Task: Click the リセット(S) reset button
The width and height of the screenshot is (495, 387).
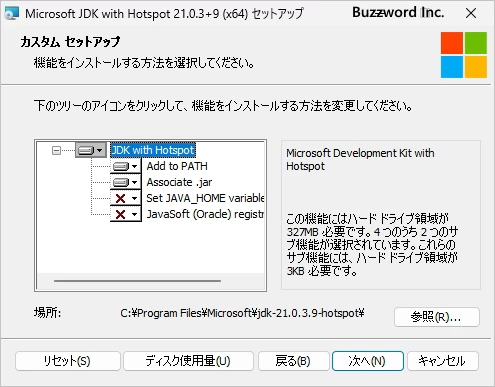Action: pyautogui.click(x=68, y=361)
